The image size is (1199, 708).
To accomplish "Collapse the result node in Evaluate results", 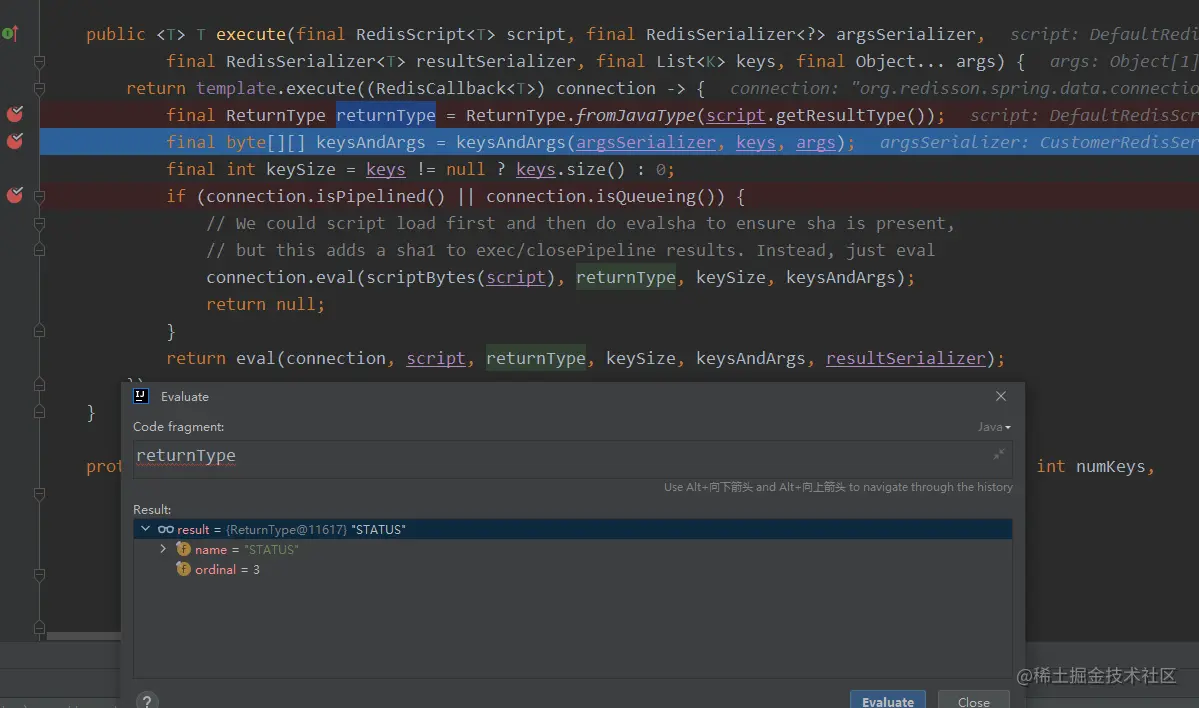I will [x=145, y=529].
